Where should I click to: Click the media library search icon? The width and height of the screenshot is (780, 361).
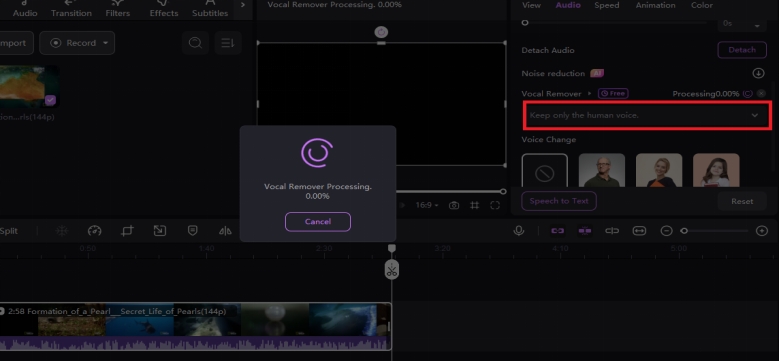pos(195,43)
